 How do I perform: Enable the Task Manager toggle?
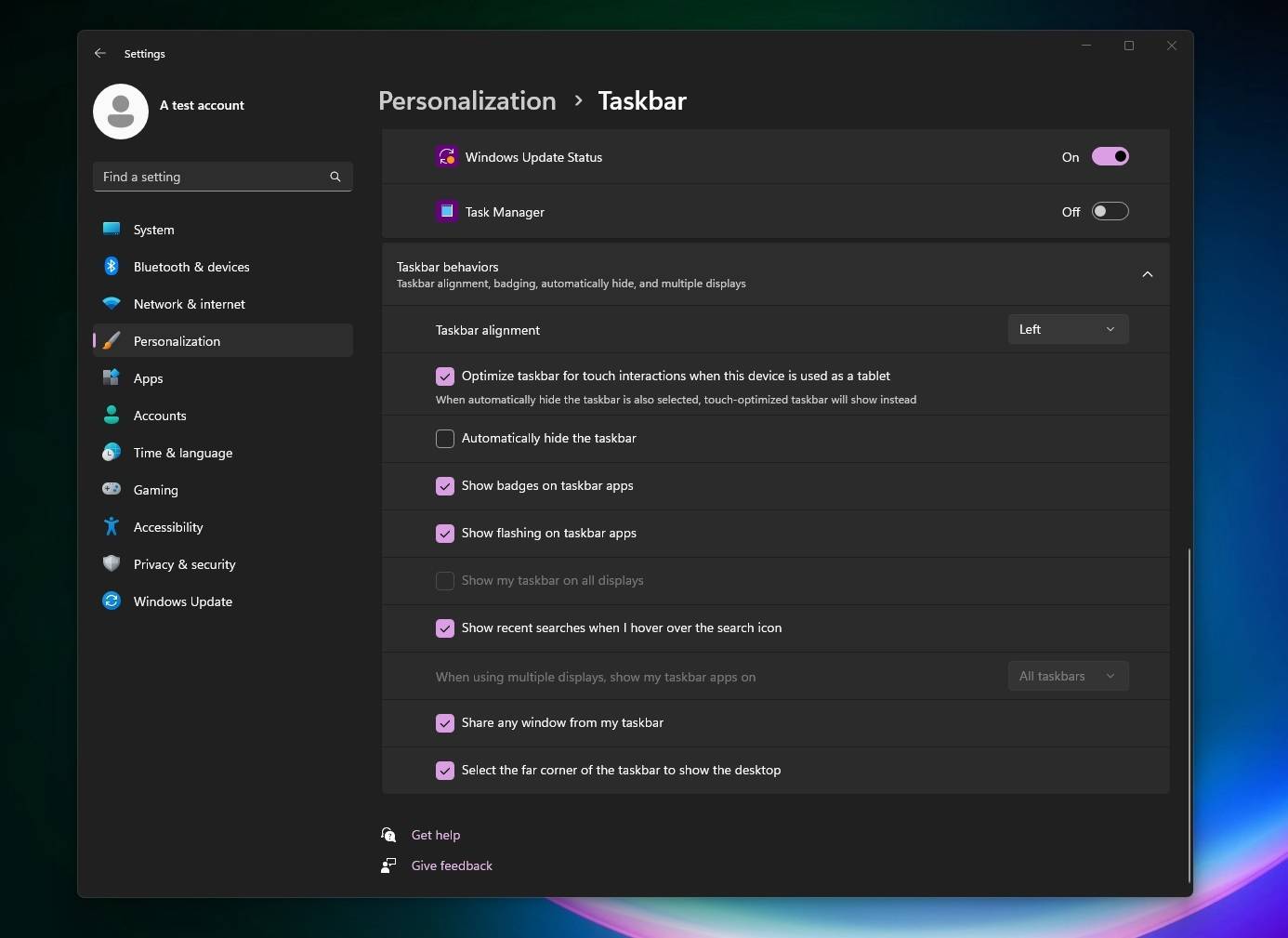[1111, 211]
